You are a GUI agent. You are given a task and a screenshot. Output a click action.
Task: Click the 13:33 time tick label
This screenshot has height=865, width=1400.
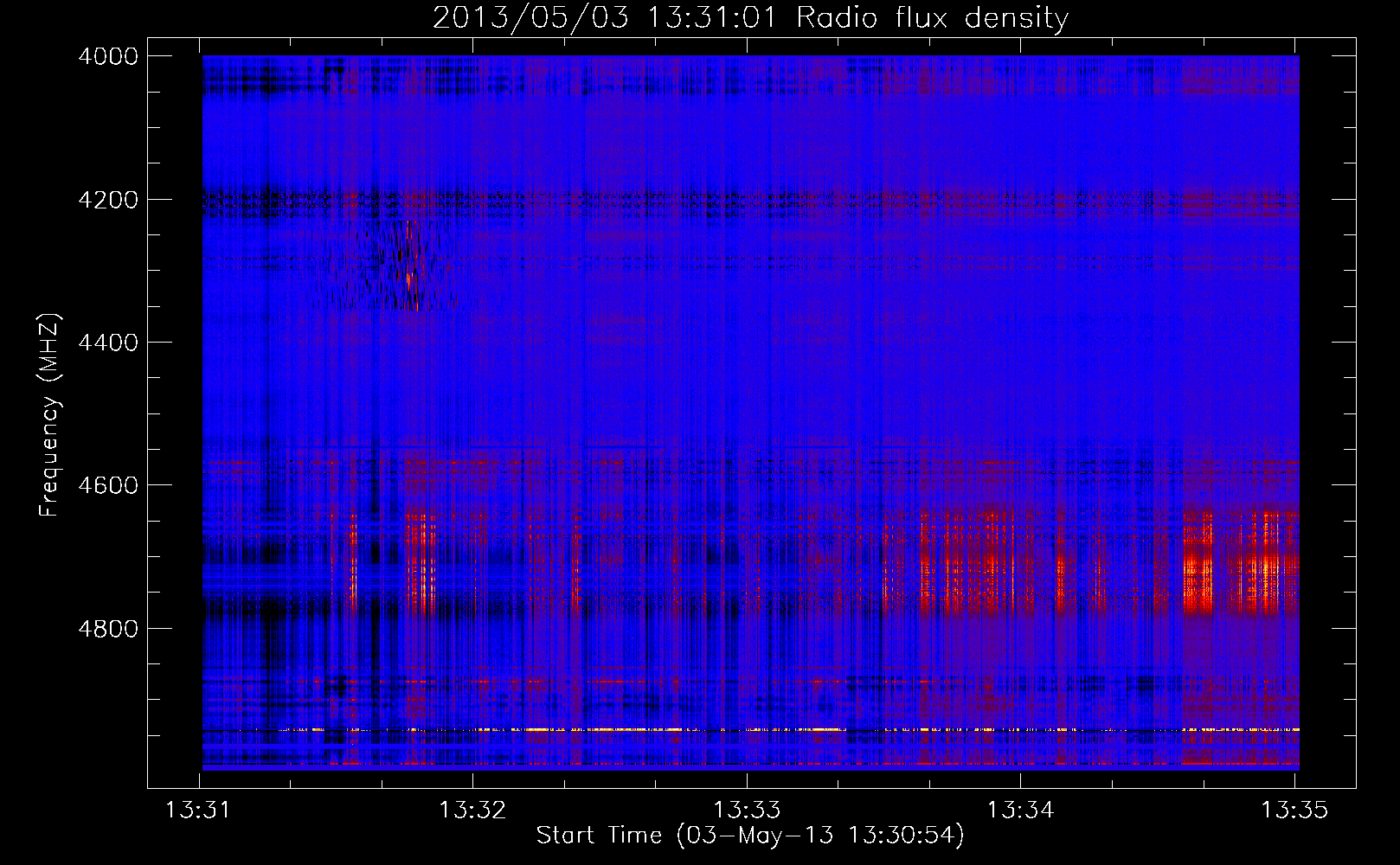pos(747,811)
